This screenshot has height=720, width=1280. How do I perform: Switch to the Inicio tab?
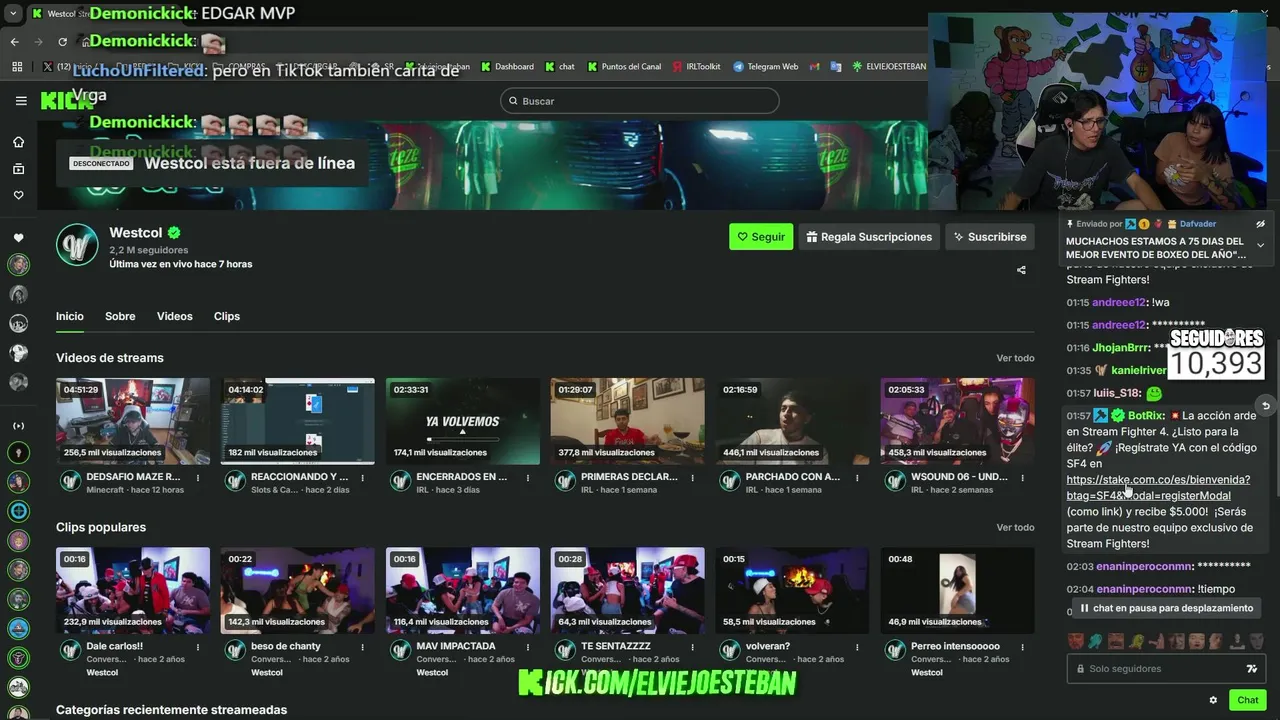pos(70,316)
